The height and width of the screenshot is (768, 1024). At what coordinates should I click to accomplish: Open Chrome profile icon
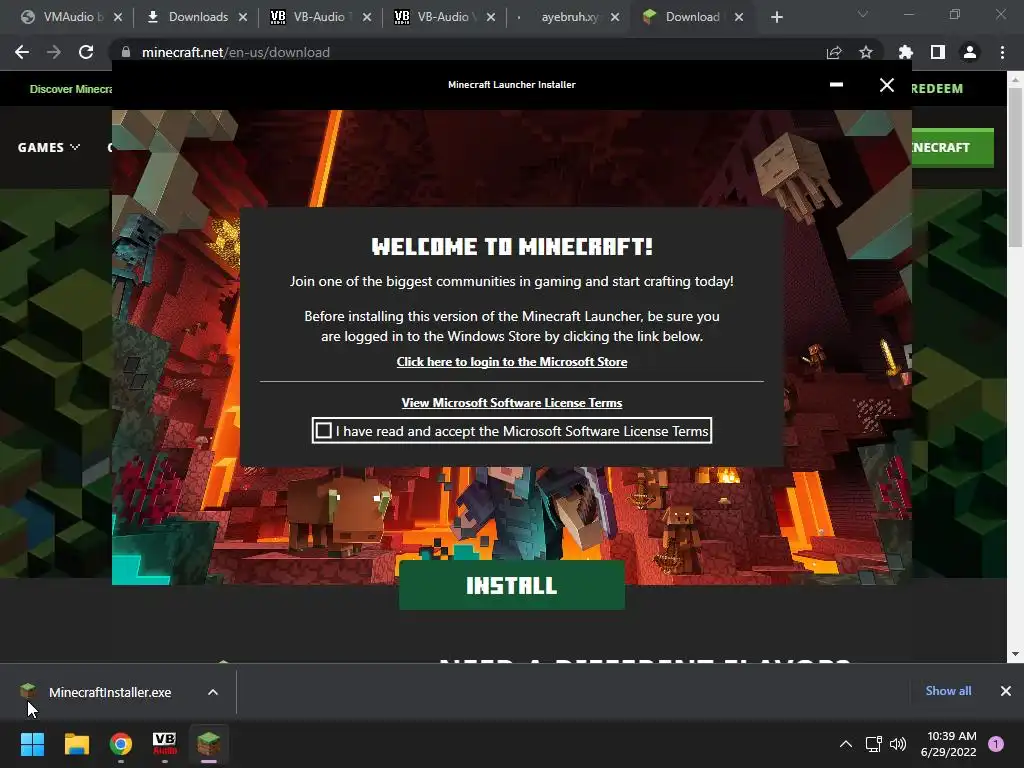click(970, 52)
